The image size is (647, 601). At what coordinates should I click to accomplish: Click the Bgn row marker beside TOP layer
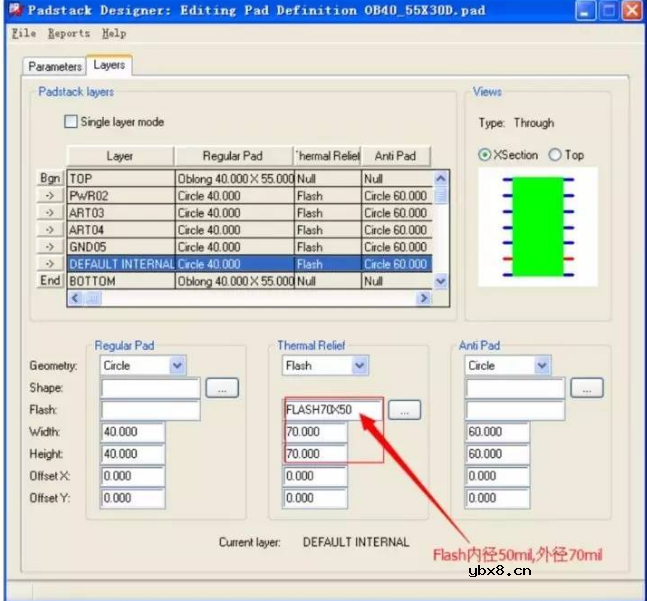click(50, 179)
